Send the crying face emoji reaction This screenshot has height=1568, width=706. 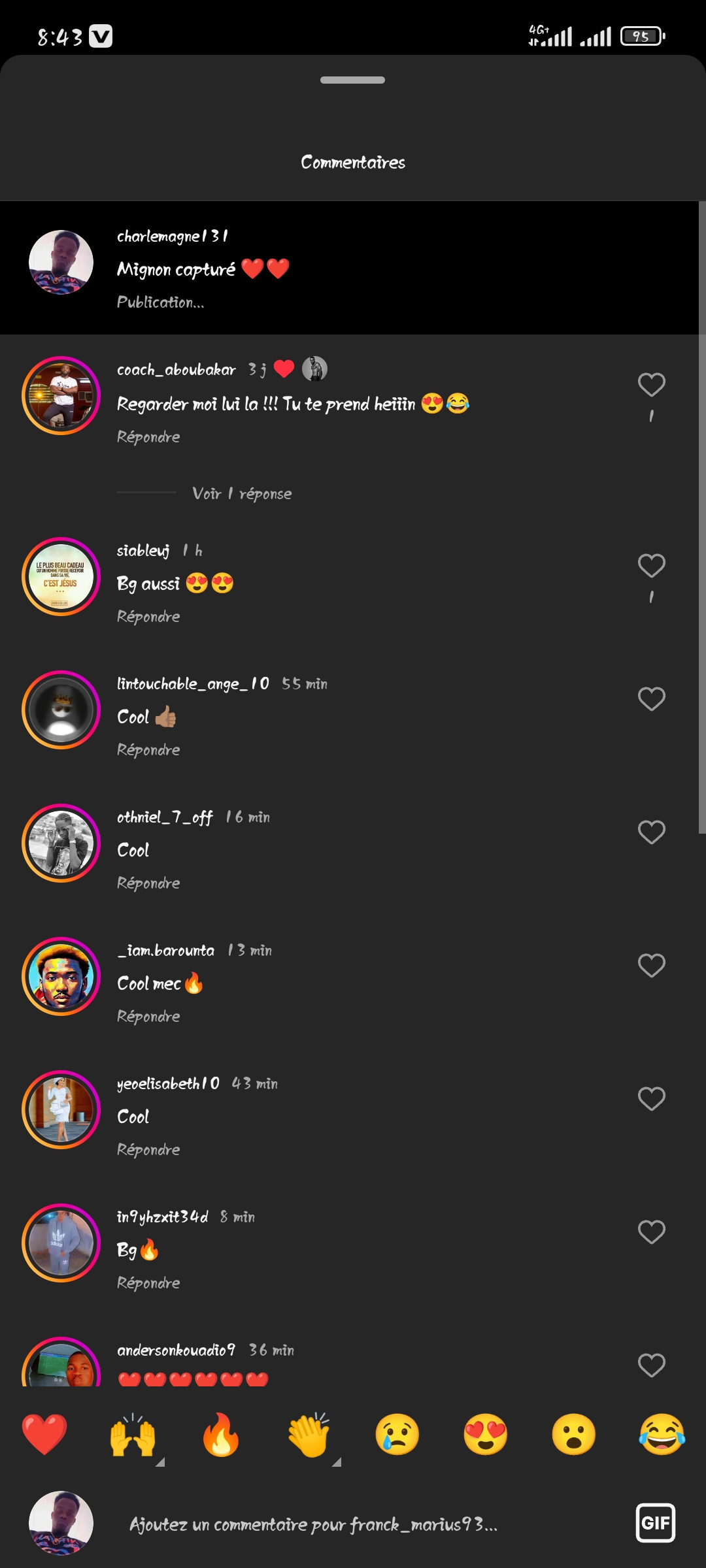[397, 1435]
